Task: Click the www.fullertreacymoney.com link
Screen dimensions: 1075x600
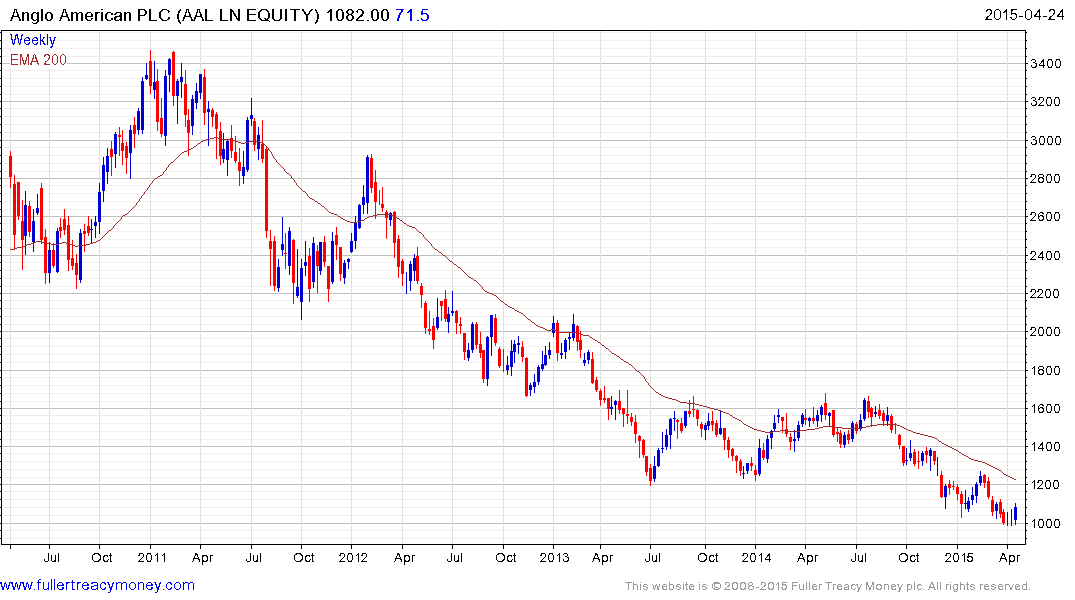Action: tap(97, 585)
